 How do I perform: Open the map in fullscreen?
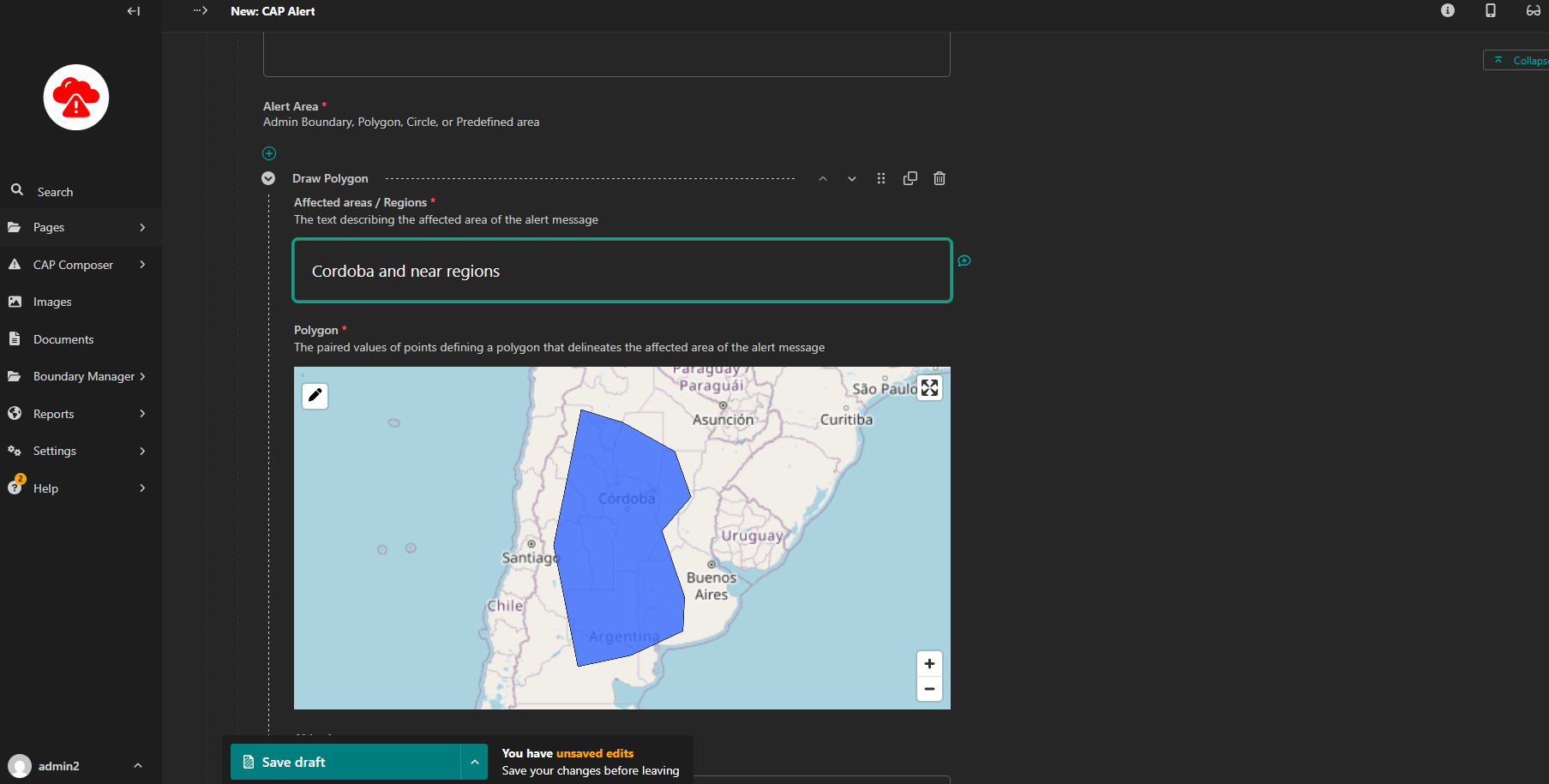(929, 388)
